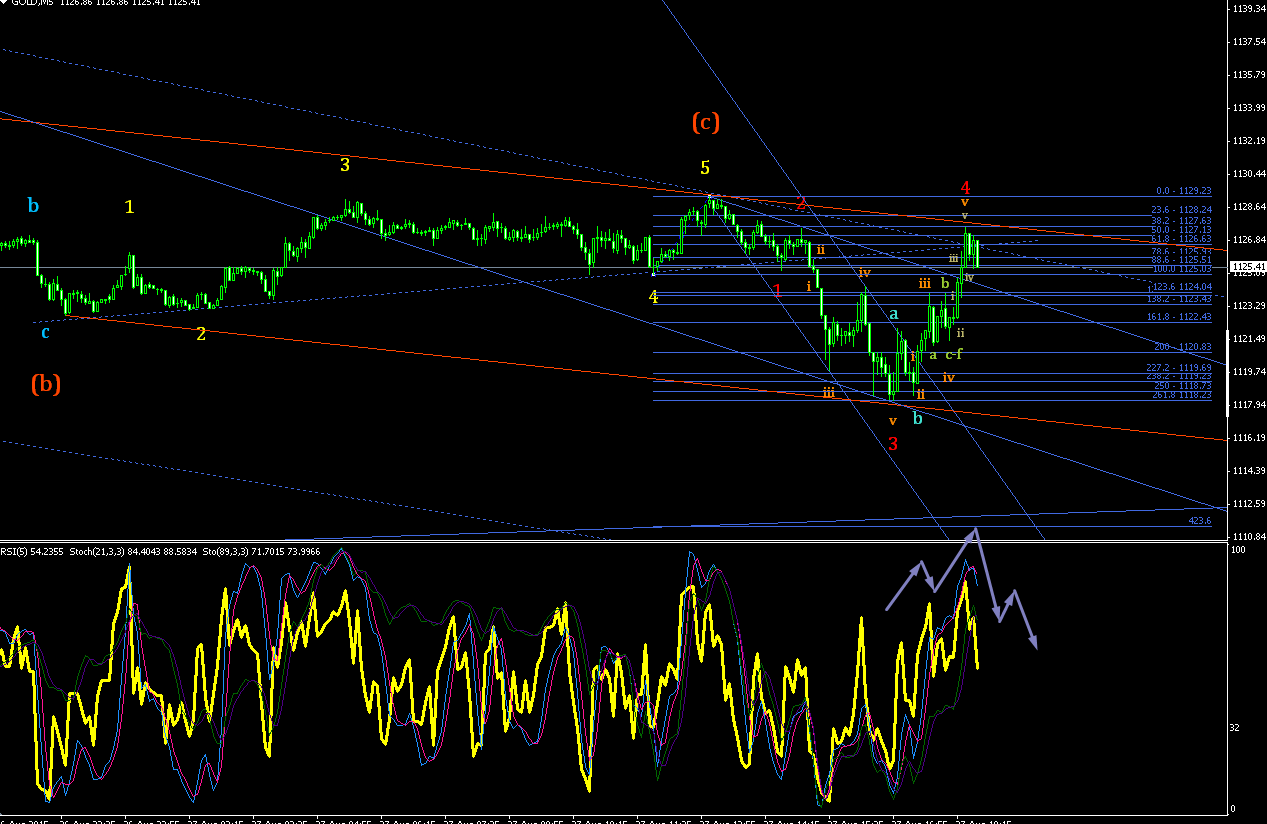1267x824 pixels.
Task: Click the indicator scale value 100
Action: [x=1240, y=551]
